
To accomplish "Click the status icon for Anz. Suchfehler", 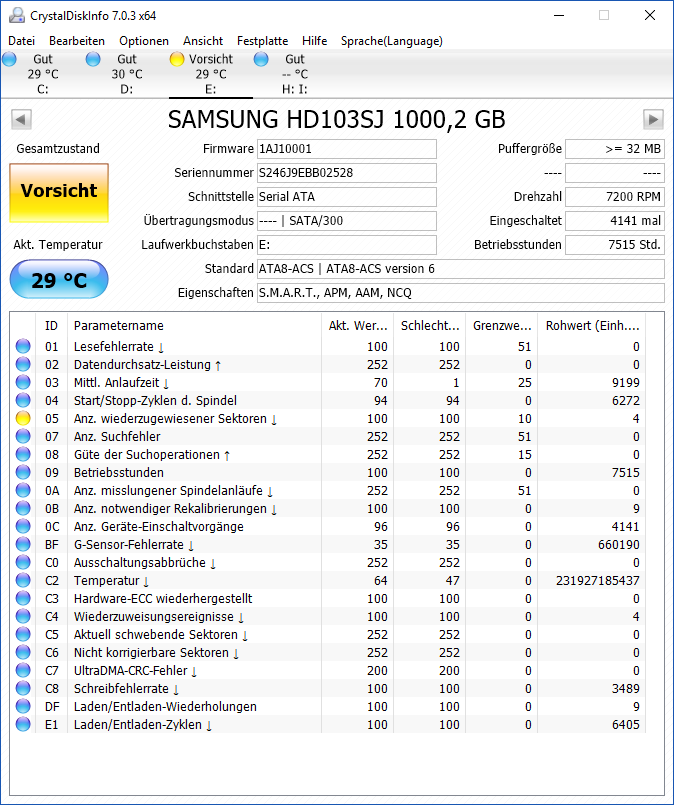I will point(23,436).
